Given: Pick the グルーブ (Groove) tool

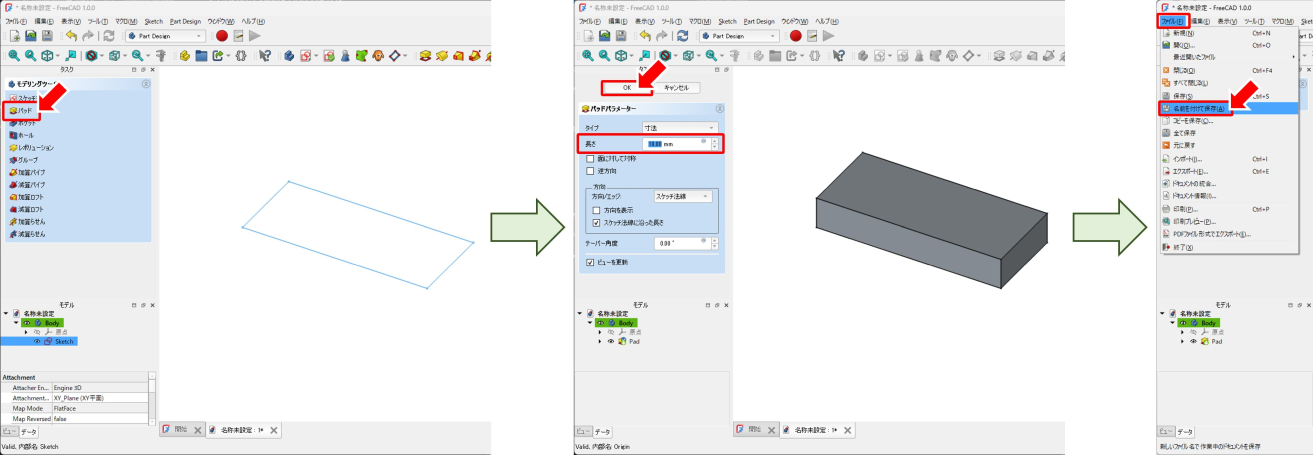Looking at the screenshot, I should tap(27, 160).
